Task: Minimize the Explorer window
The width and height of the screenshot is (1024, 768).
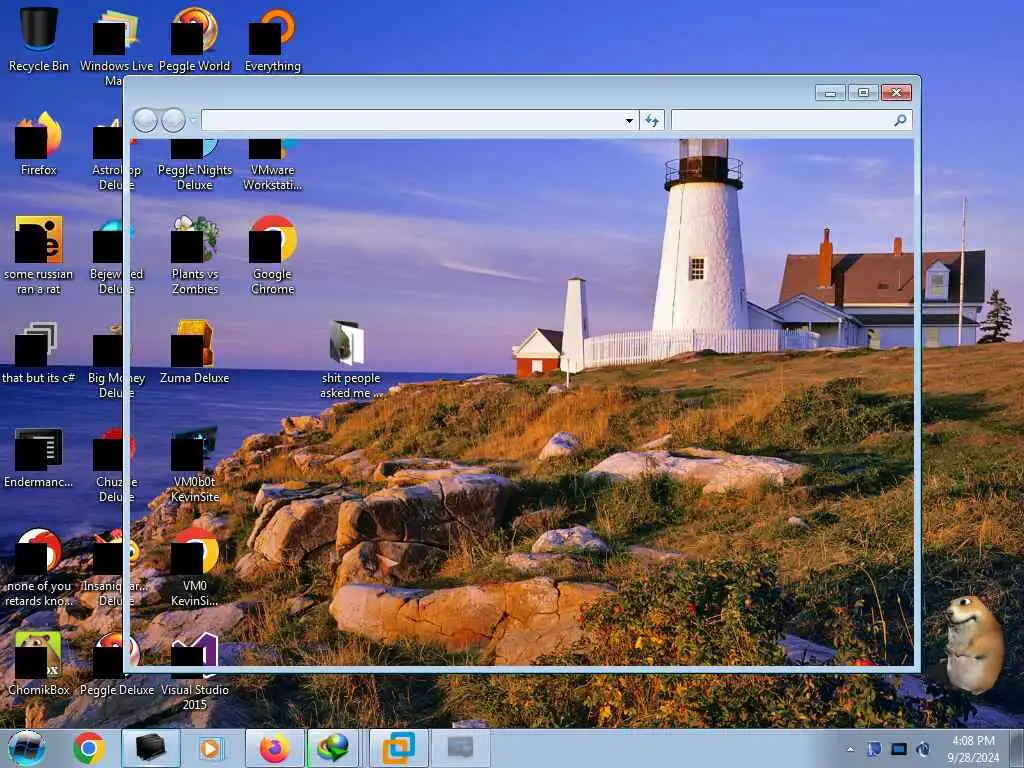Action: (x=830, y=93)
